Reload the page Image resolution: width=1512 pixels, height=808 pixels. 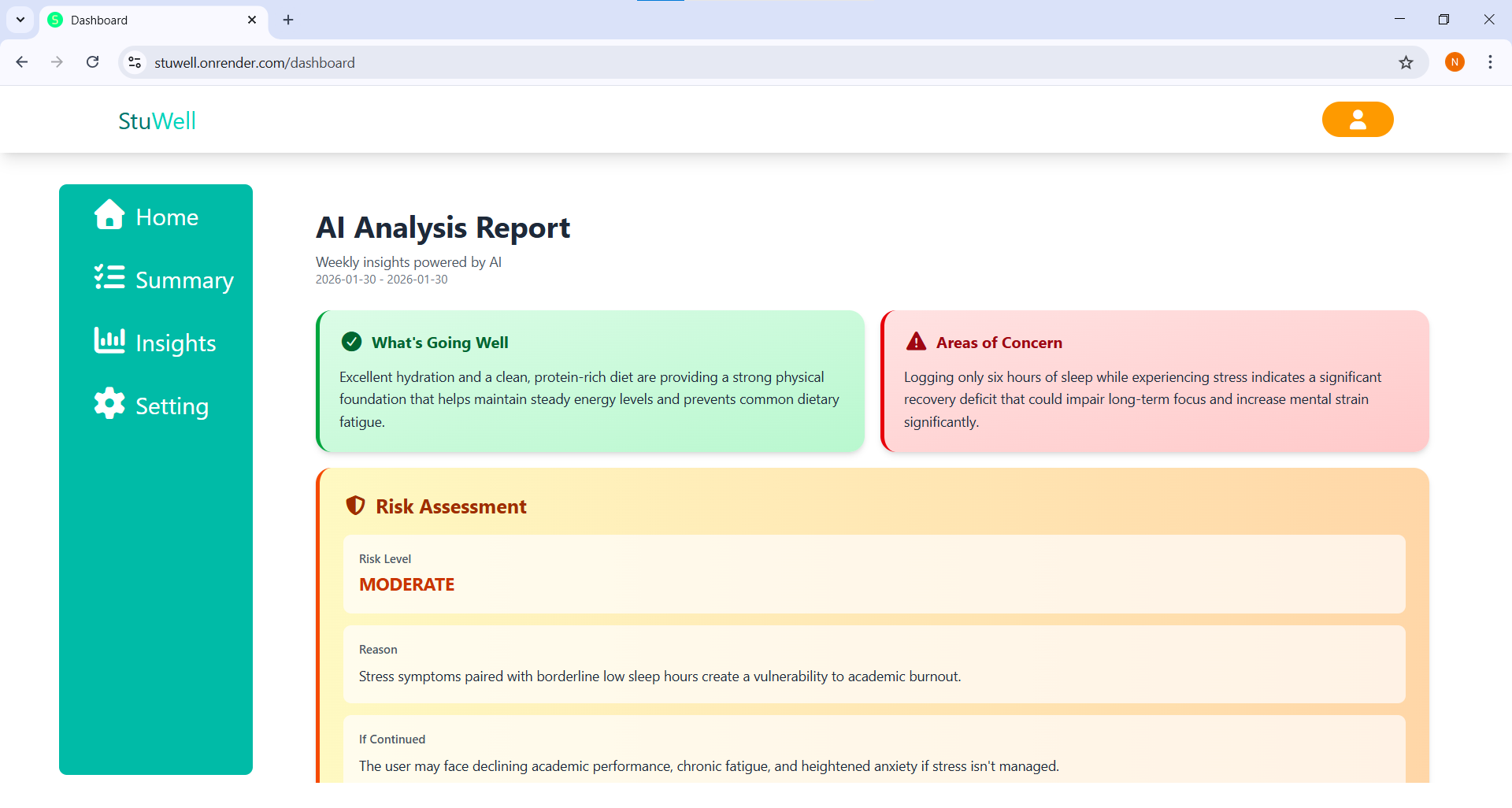coord(92,62)
